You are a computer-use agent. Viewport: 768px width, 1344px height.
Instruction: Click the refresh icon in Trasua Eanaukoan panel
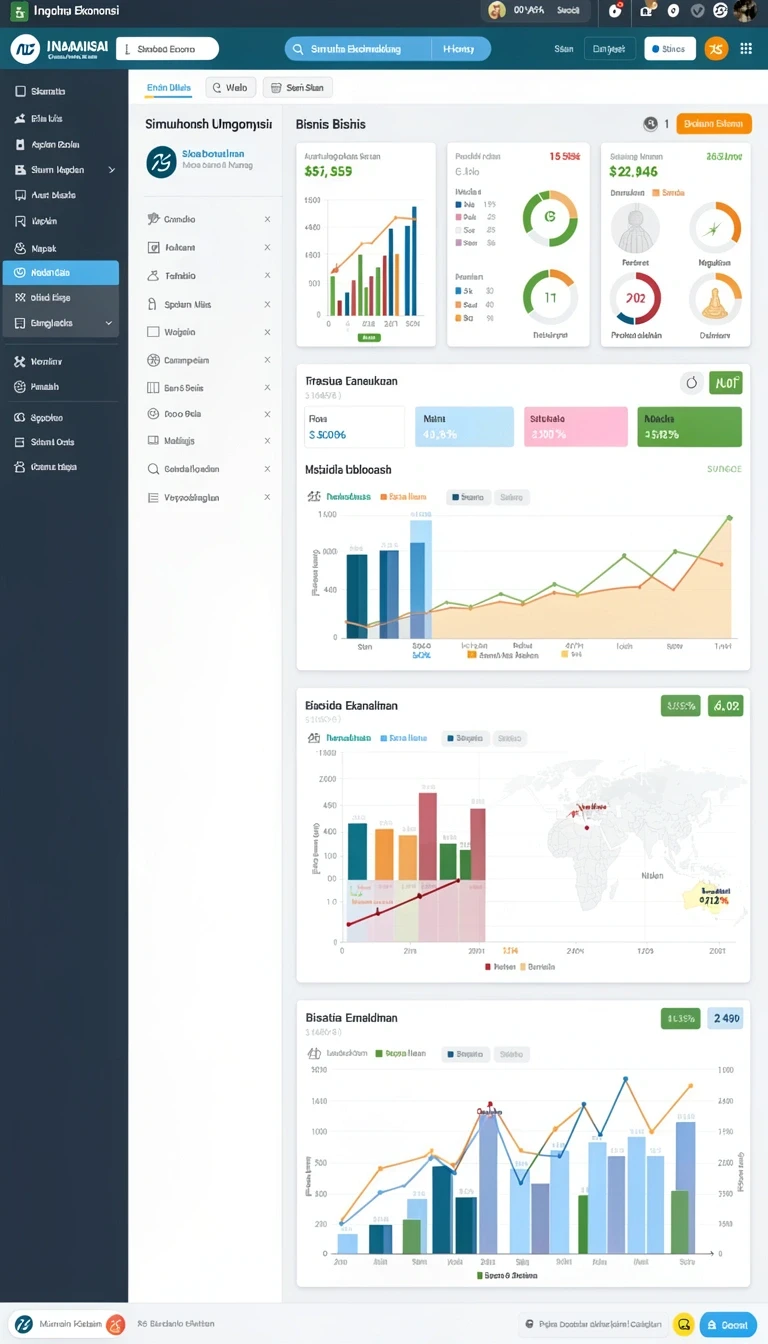(x=691, y=383)
